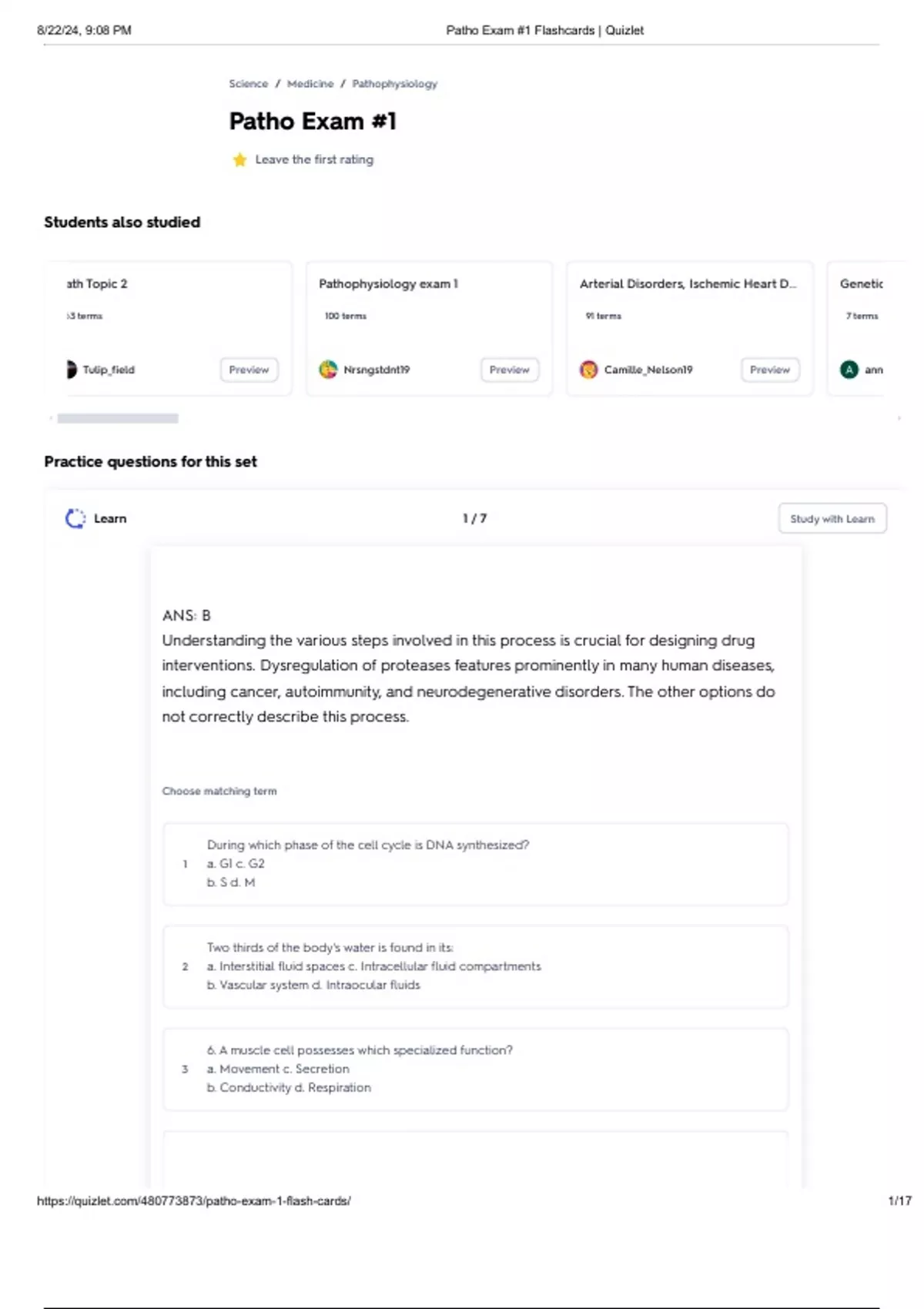Click the Learn mode circular icon

75,519
